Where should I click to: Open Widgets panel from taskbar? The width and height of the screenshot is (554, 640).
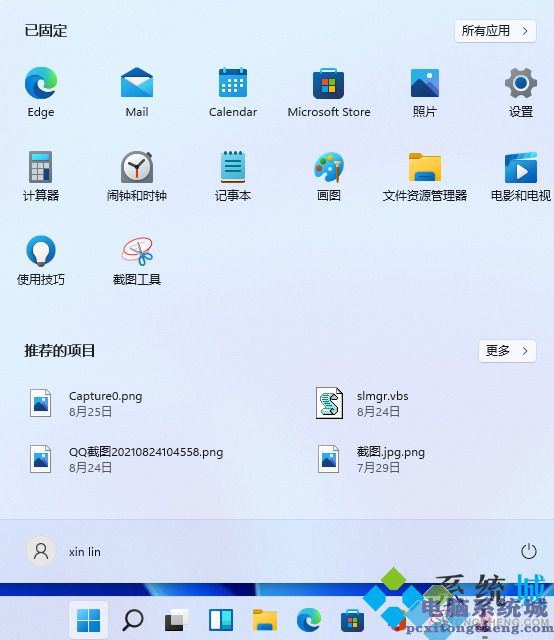(x=221, y=620)
